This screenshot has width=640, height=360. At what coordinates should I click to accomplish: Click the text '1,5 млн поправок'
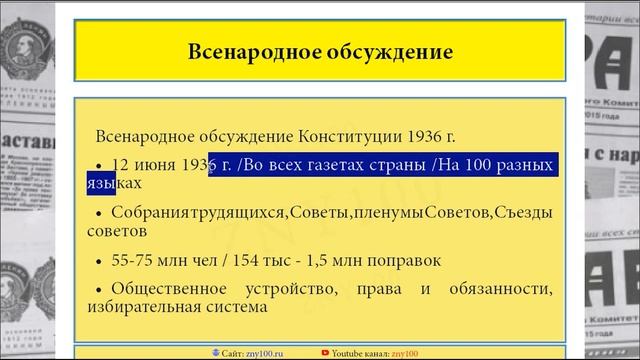373,260
